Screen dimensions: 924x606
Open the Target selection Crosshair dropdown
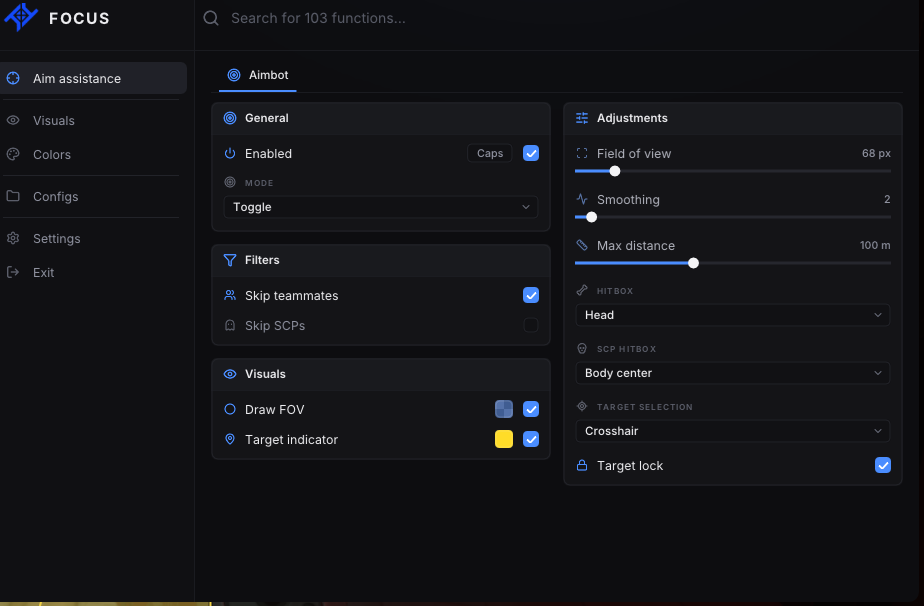coord(732,431)
